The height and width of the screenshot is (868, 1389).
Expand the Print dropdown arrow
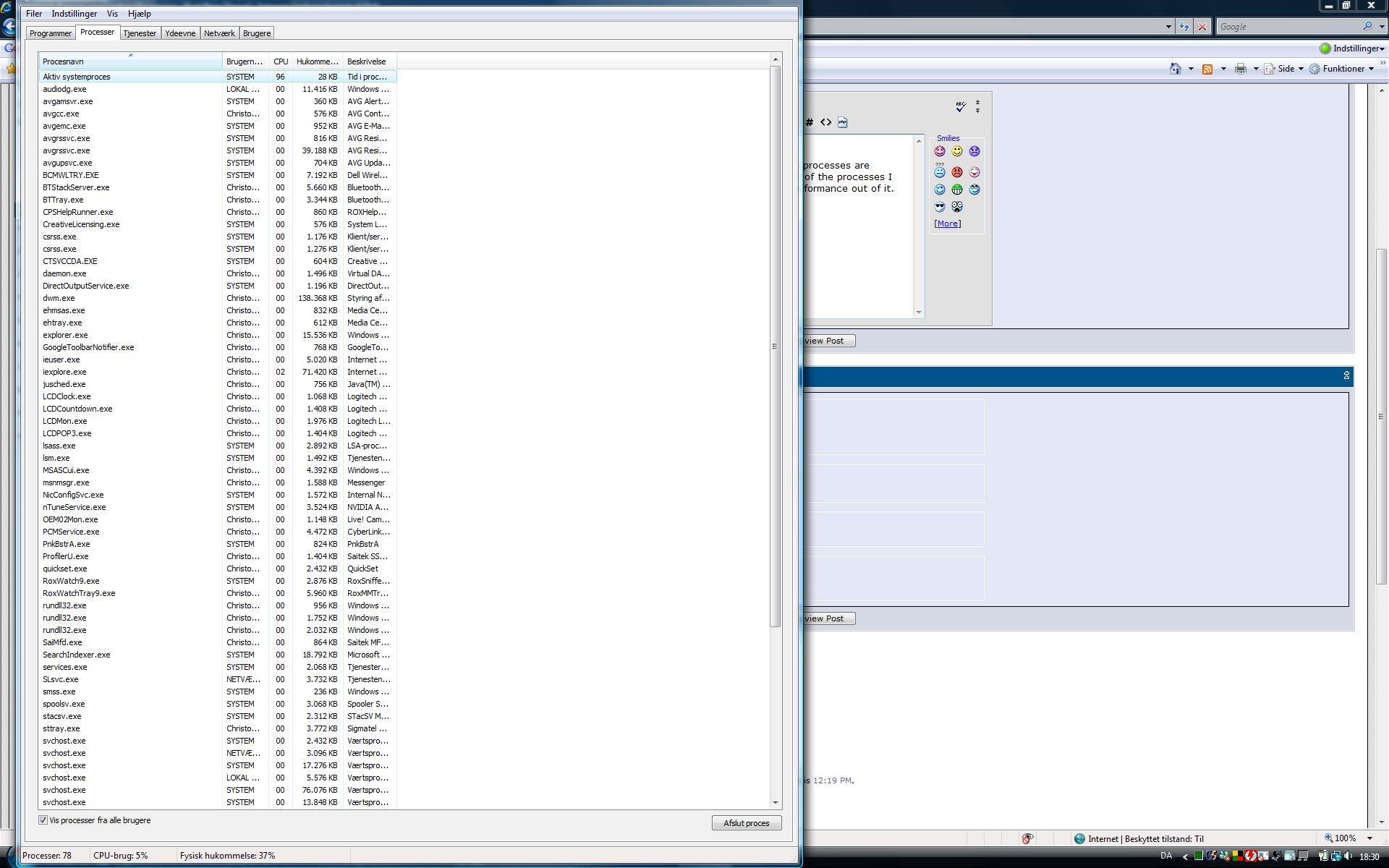[x=1256, y=69]
